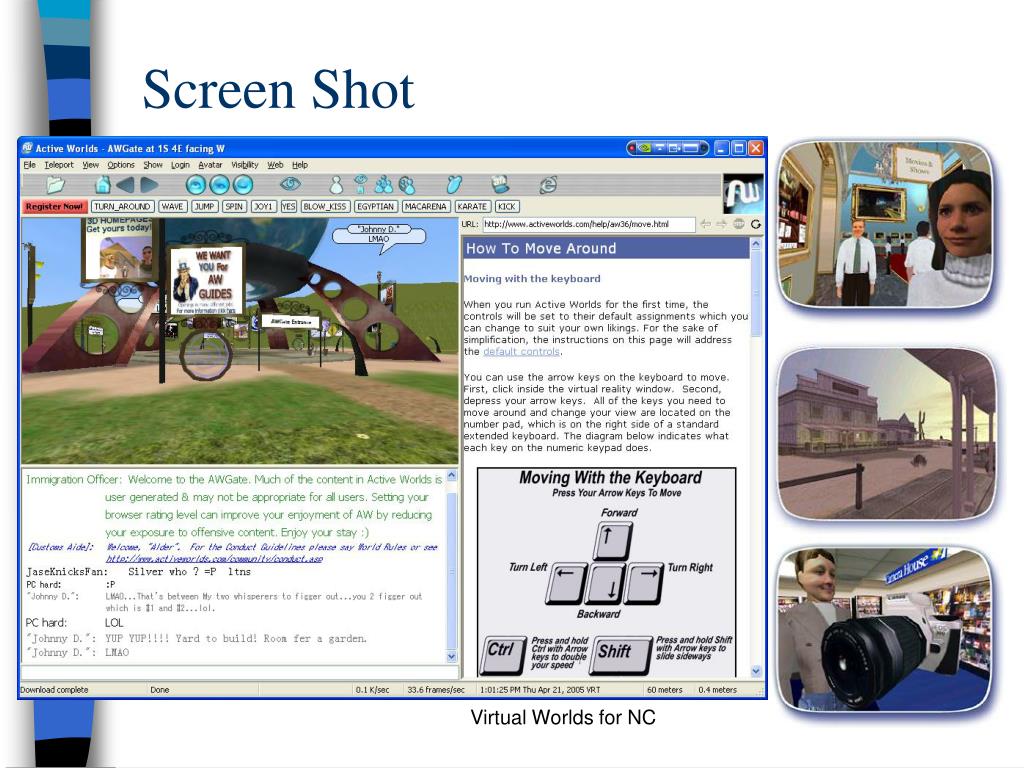Go forward using the right triangle toolbar icon

pyautogui.click(x=150, y=185)
